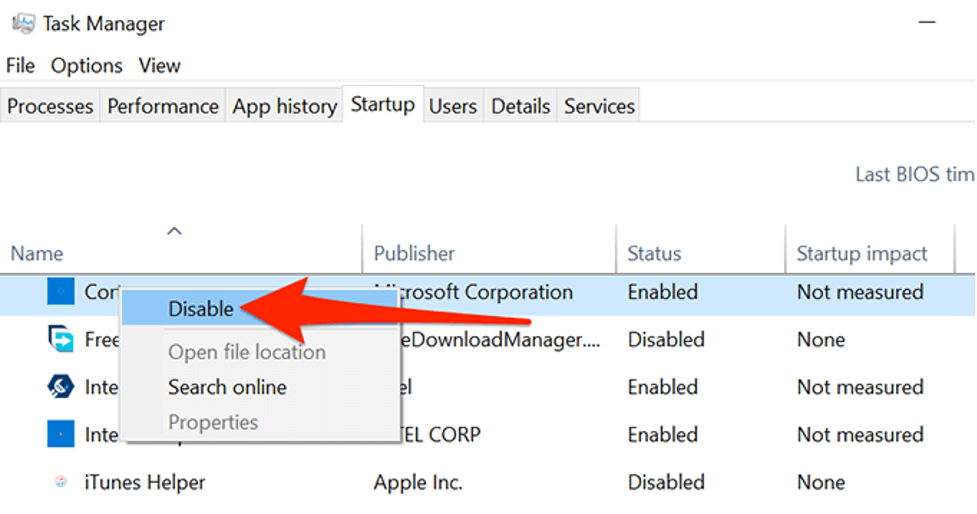Click Properties in the context menu
The image size is (977, 514).
click(x=213, y=422)
